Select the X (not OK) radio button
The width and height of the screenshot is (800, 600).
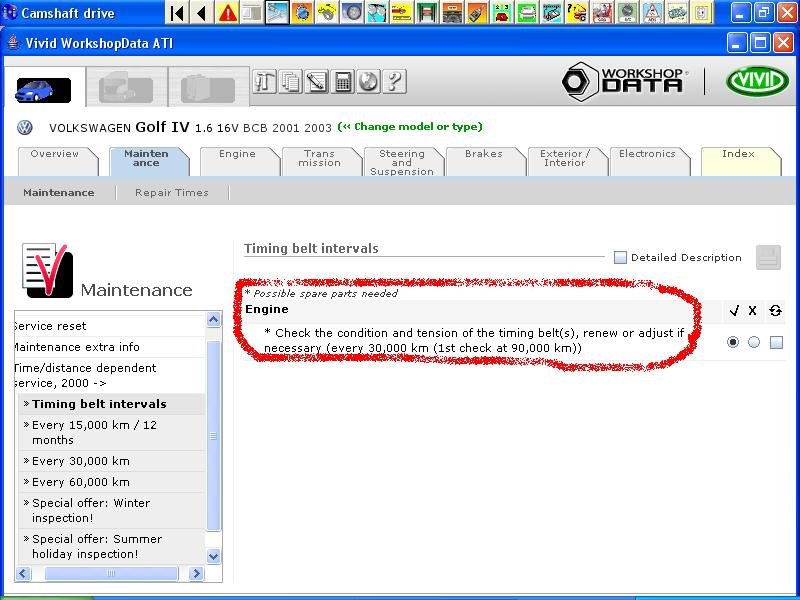(x=754, y=342)
